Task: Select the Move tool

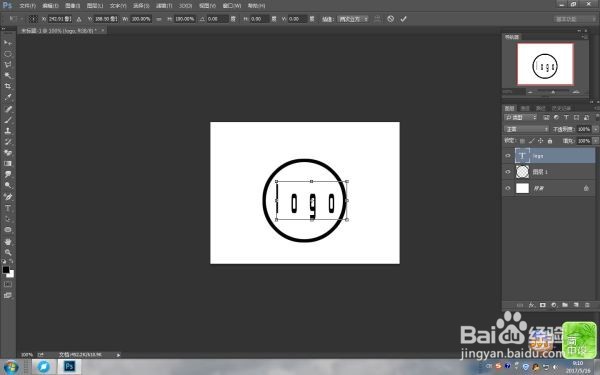Action: [x=8, y=42]
